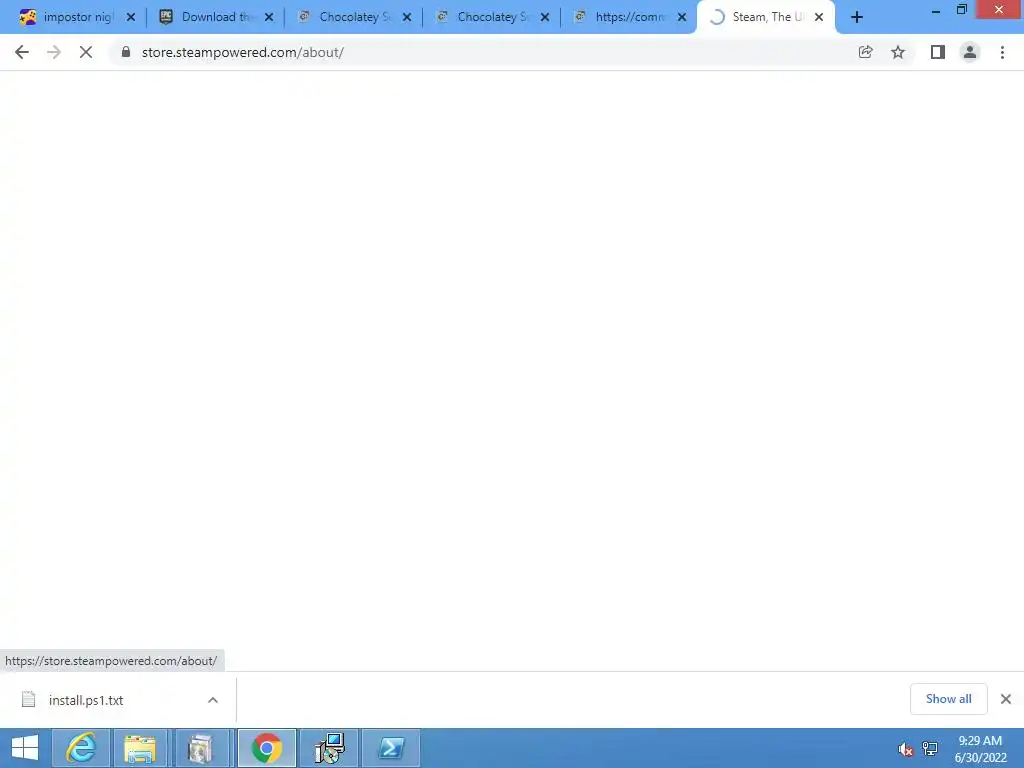Open the network tray icon
The width and height of the screenshot is (1024, 768).
930,749
